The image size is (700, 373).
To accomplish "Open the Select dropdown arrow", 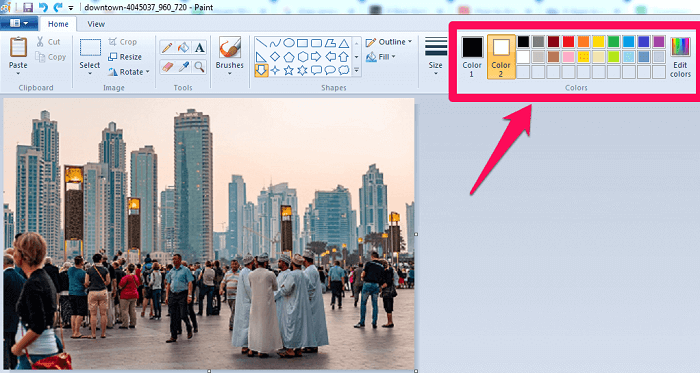I will pyautogui.click(x=90, y=73).
